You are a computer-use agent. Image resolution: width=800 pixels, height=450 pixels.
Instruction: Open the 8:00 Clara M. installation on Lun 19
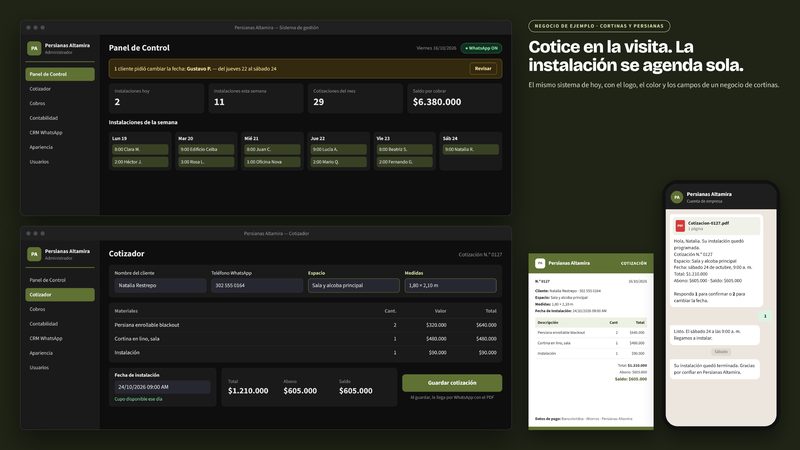coord(140,149)
